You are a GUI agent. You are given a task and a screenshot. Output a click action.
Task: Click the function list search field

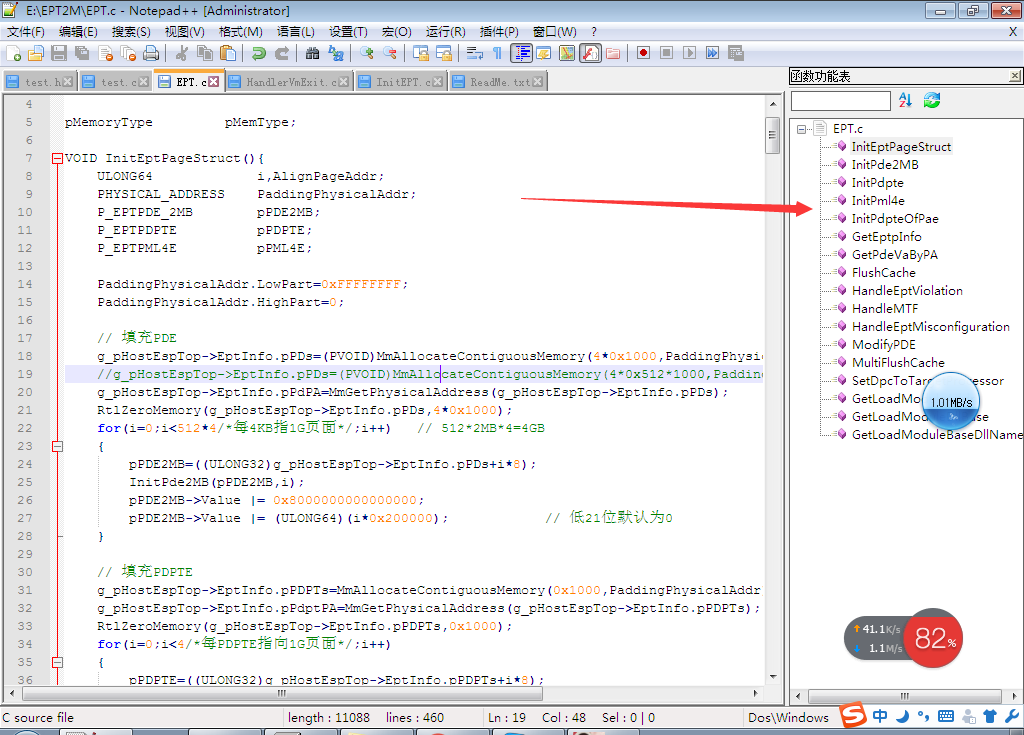tap(840, 101)
